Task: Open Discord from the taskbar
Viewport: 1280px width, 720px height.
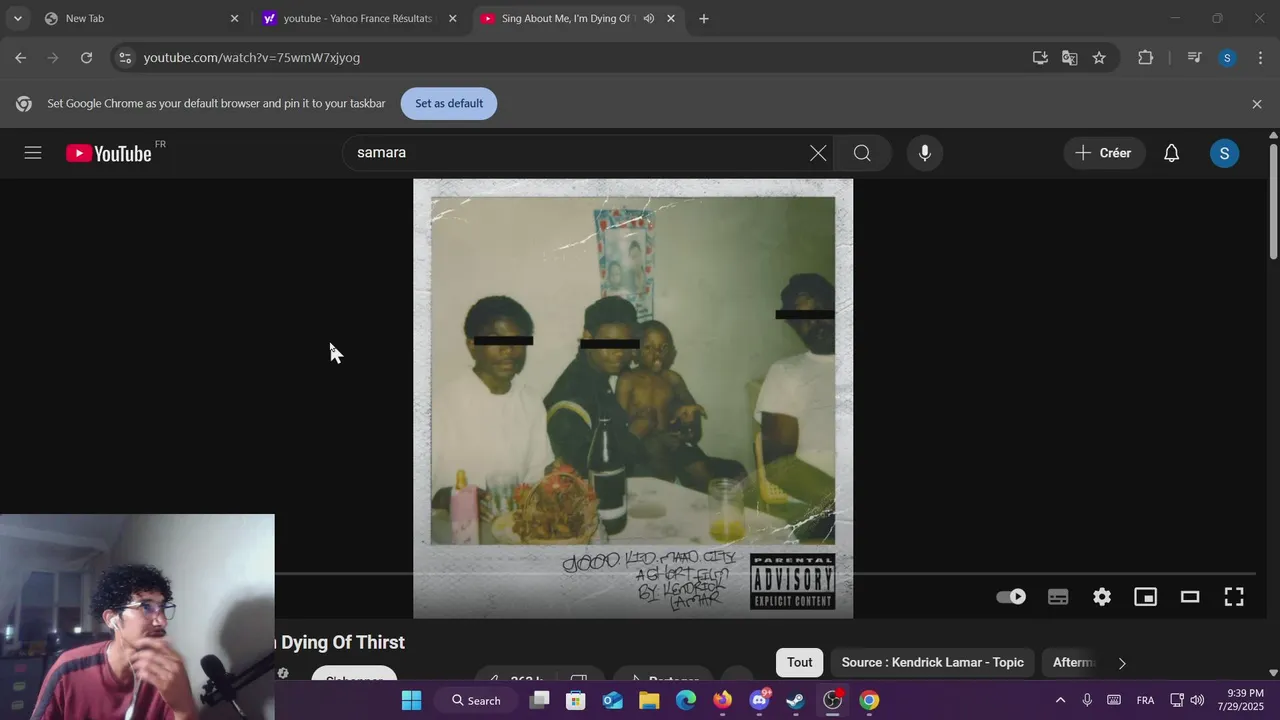Action: 759,700
